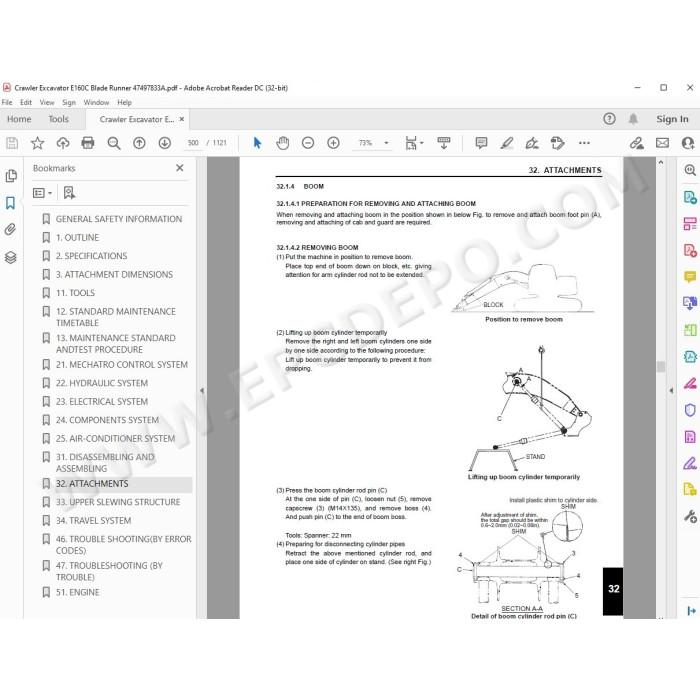
Task: Open the Edit menu
Action: click(26, 102)
